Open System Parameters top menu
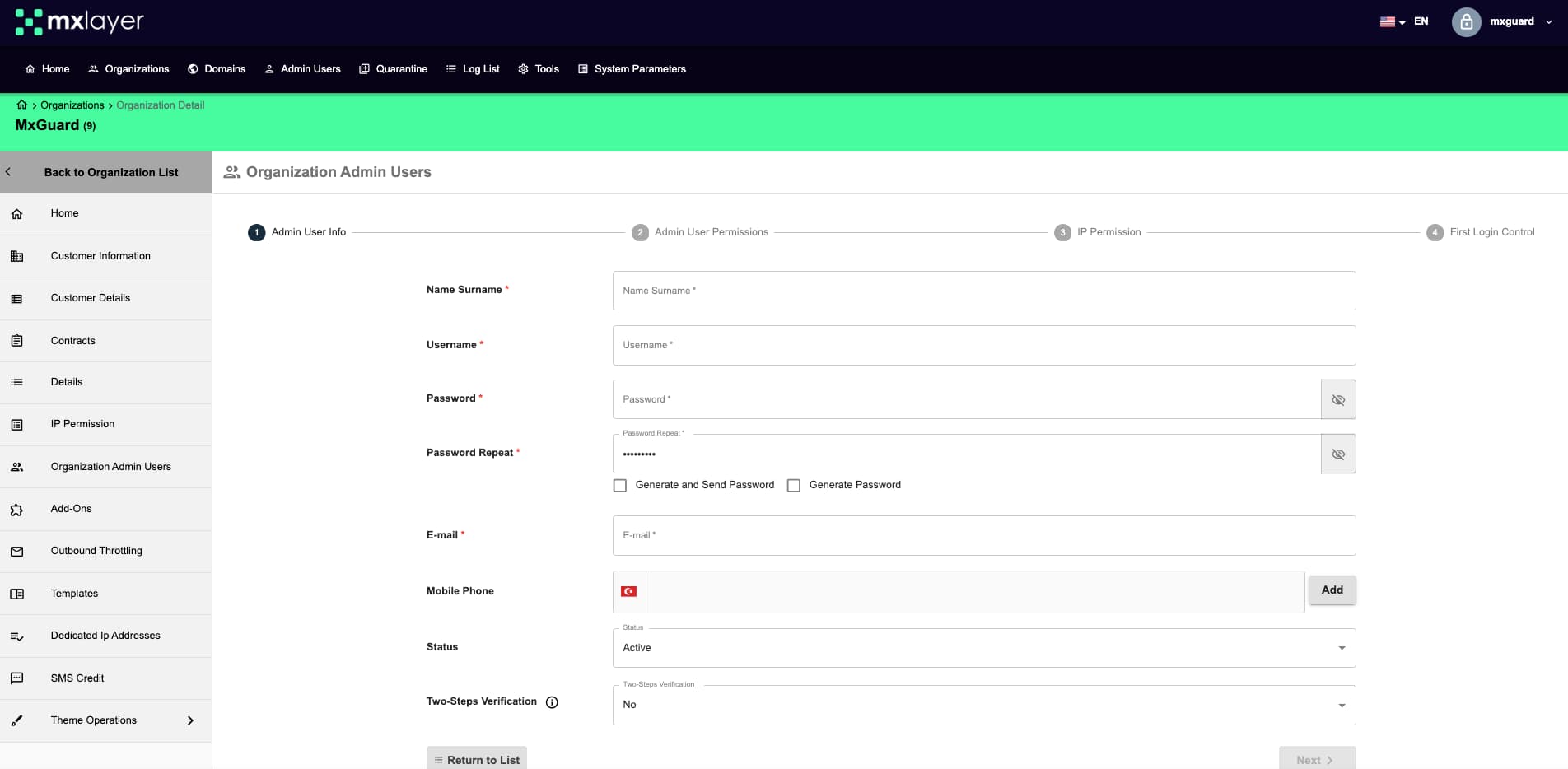 [x=632, y=69]
